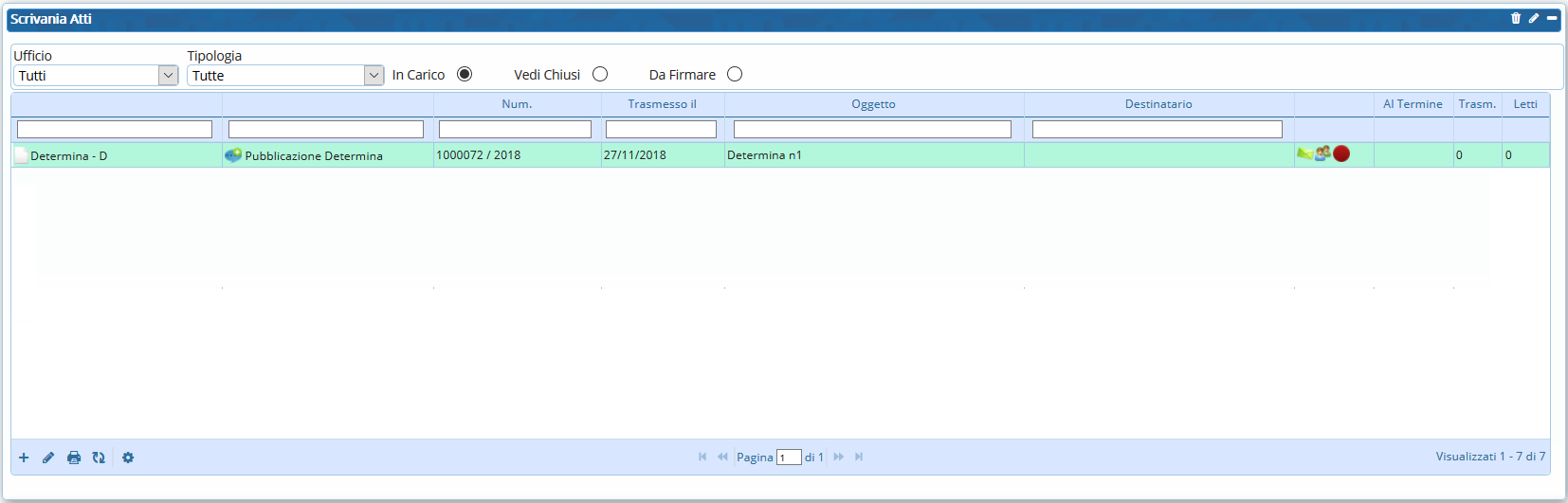Open the Pubblicazione Determina entry

314,155
